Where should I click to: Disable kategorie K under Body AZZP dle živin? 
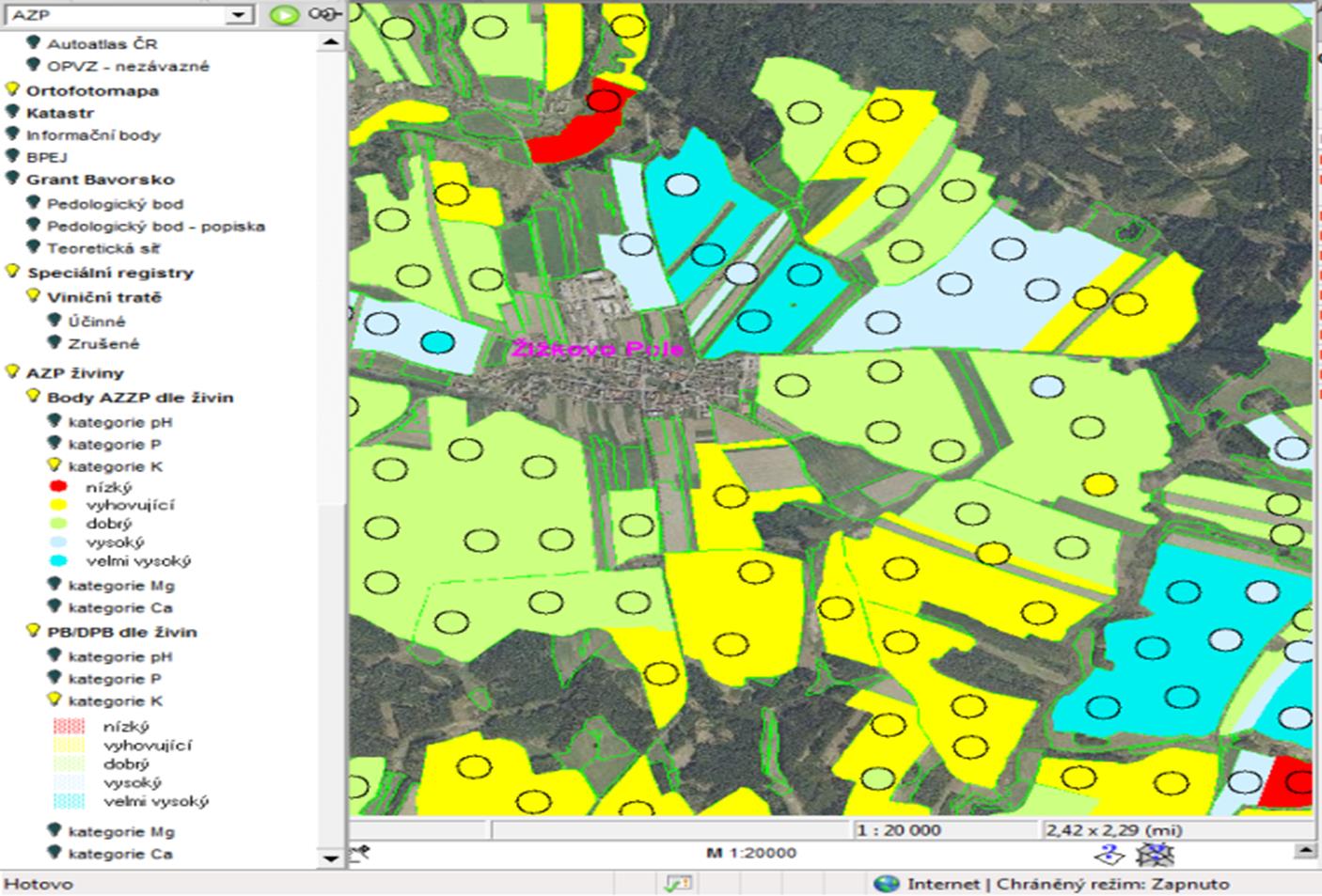point(54,465)
